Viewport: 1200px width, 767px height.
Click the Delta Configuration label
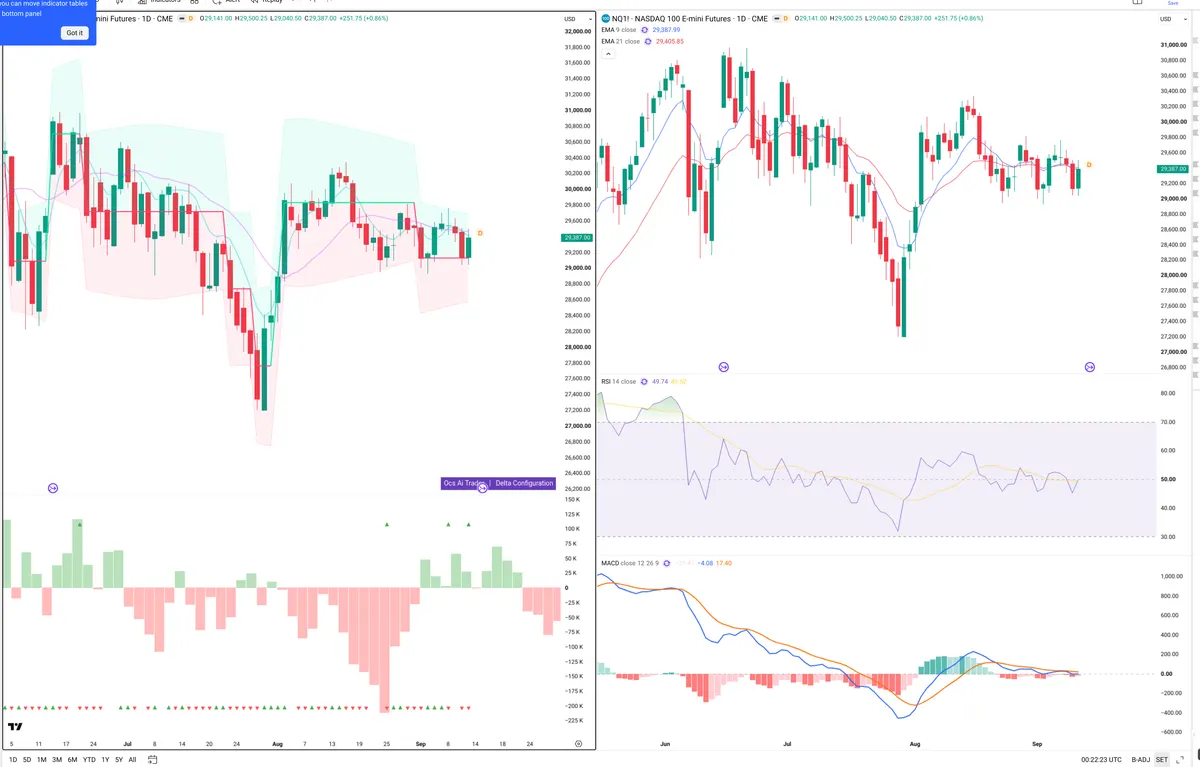pyautogui.click(x=524, y=483)
